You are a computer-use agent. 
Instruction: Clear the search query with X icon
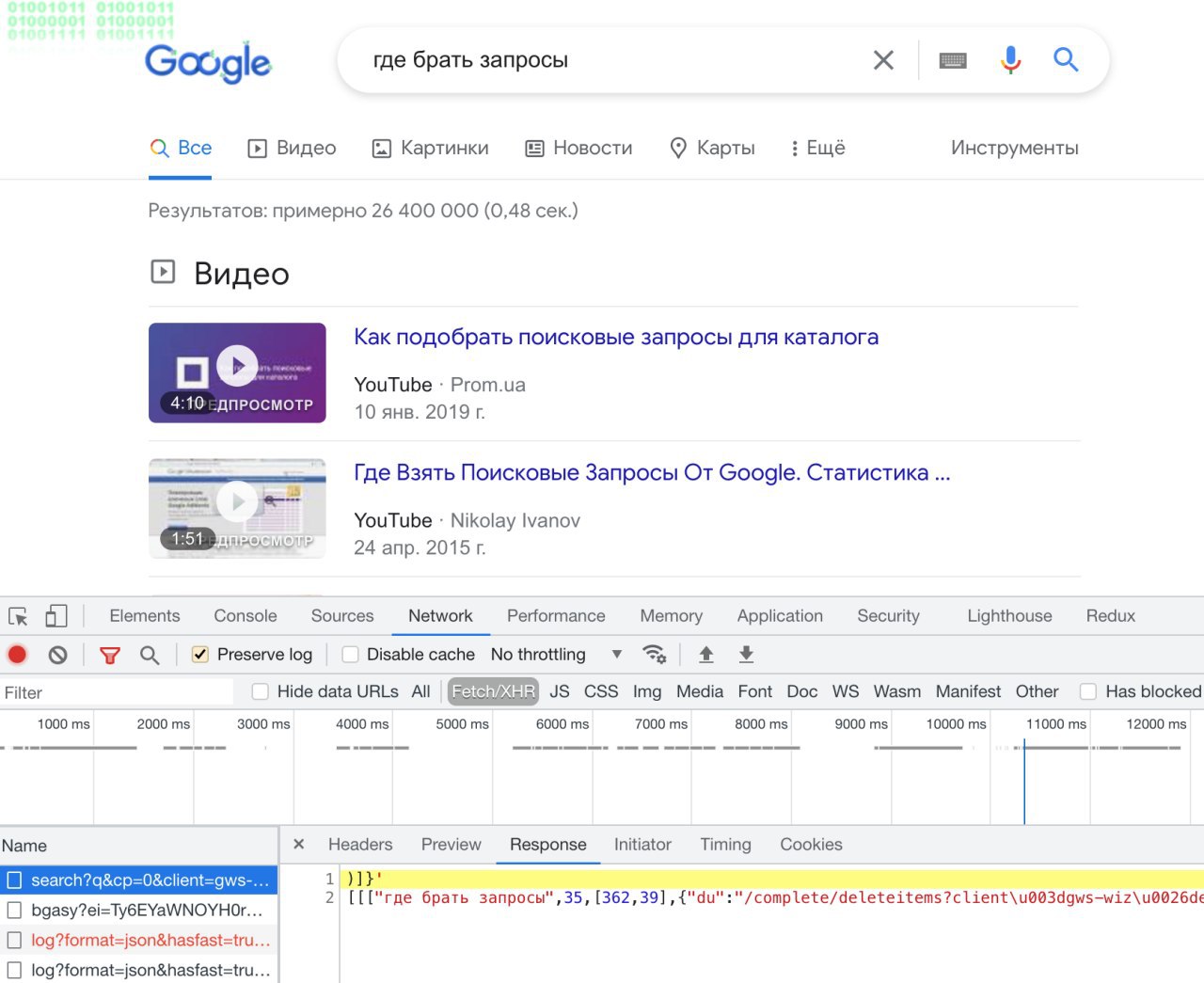coord(883,60)
